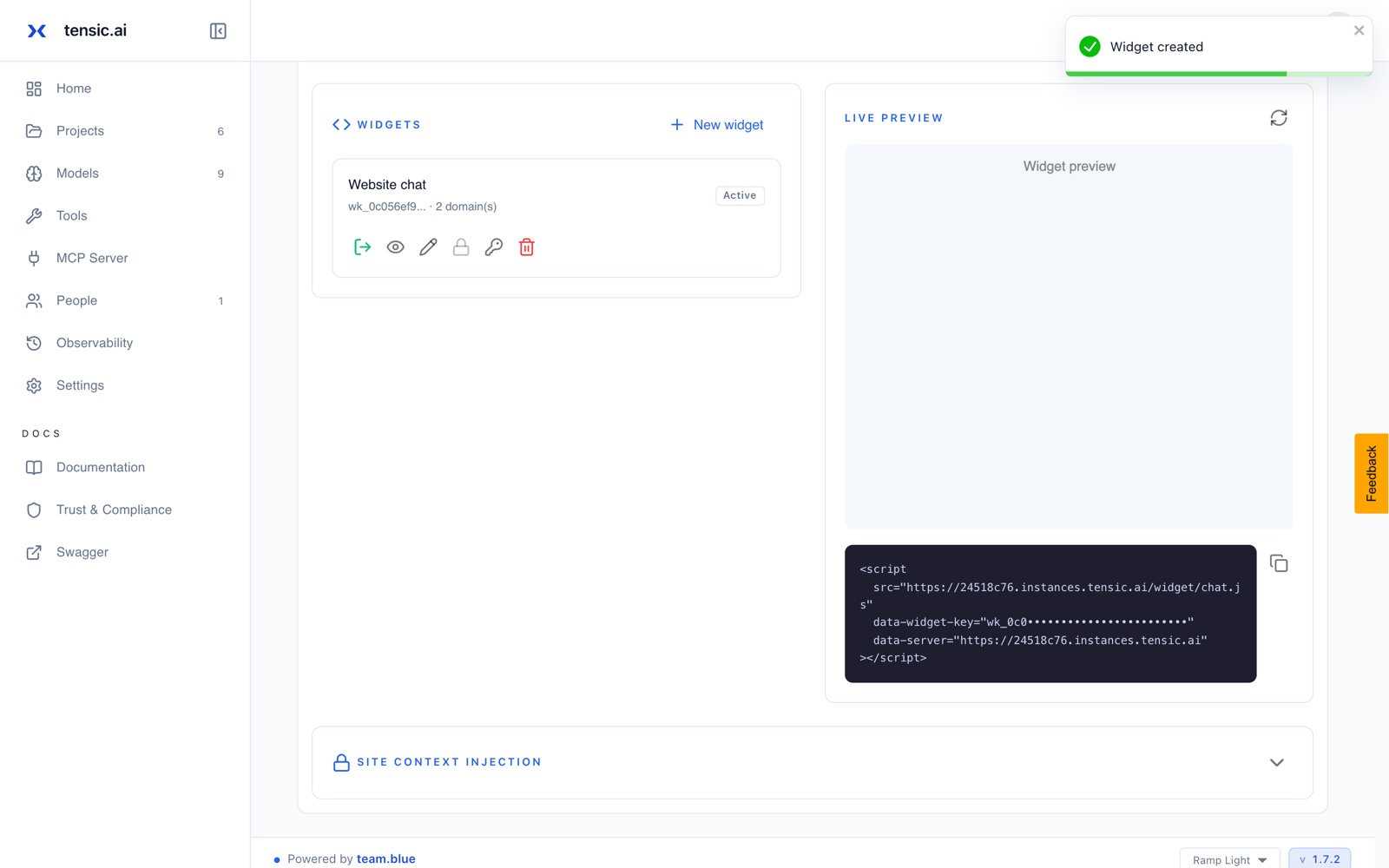The height and width of the screenshot is (868, 1389).
Task: Open the team.blue link
Action: (385, 858)
